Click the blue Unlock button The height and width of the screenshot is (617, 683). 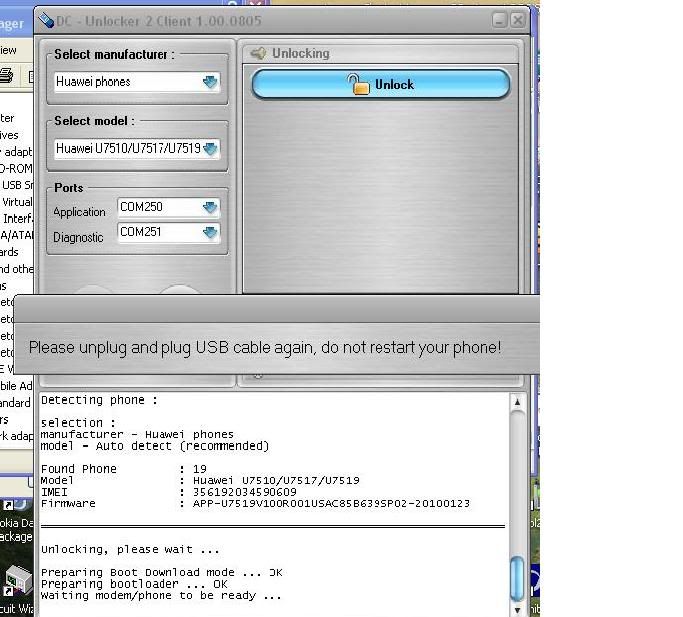click(380, 84)
